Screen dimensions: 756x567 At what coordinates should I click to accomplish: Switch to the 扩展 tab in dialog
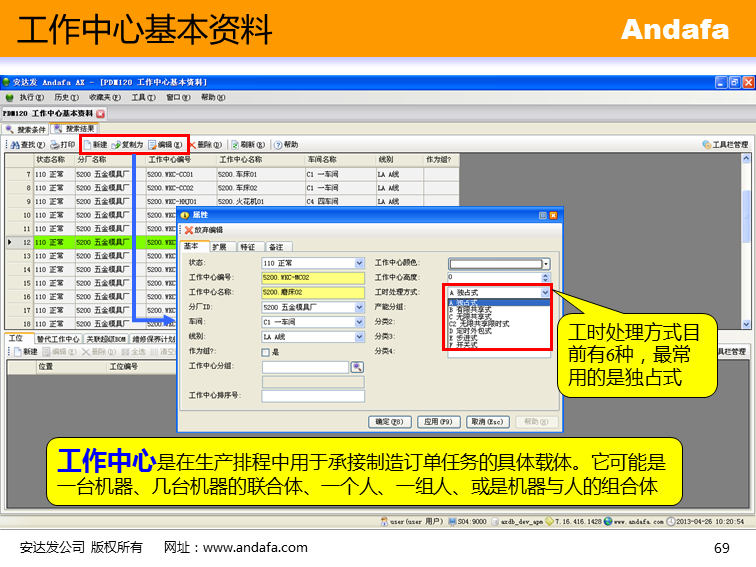[219, 246]
